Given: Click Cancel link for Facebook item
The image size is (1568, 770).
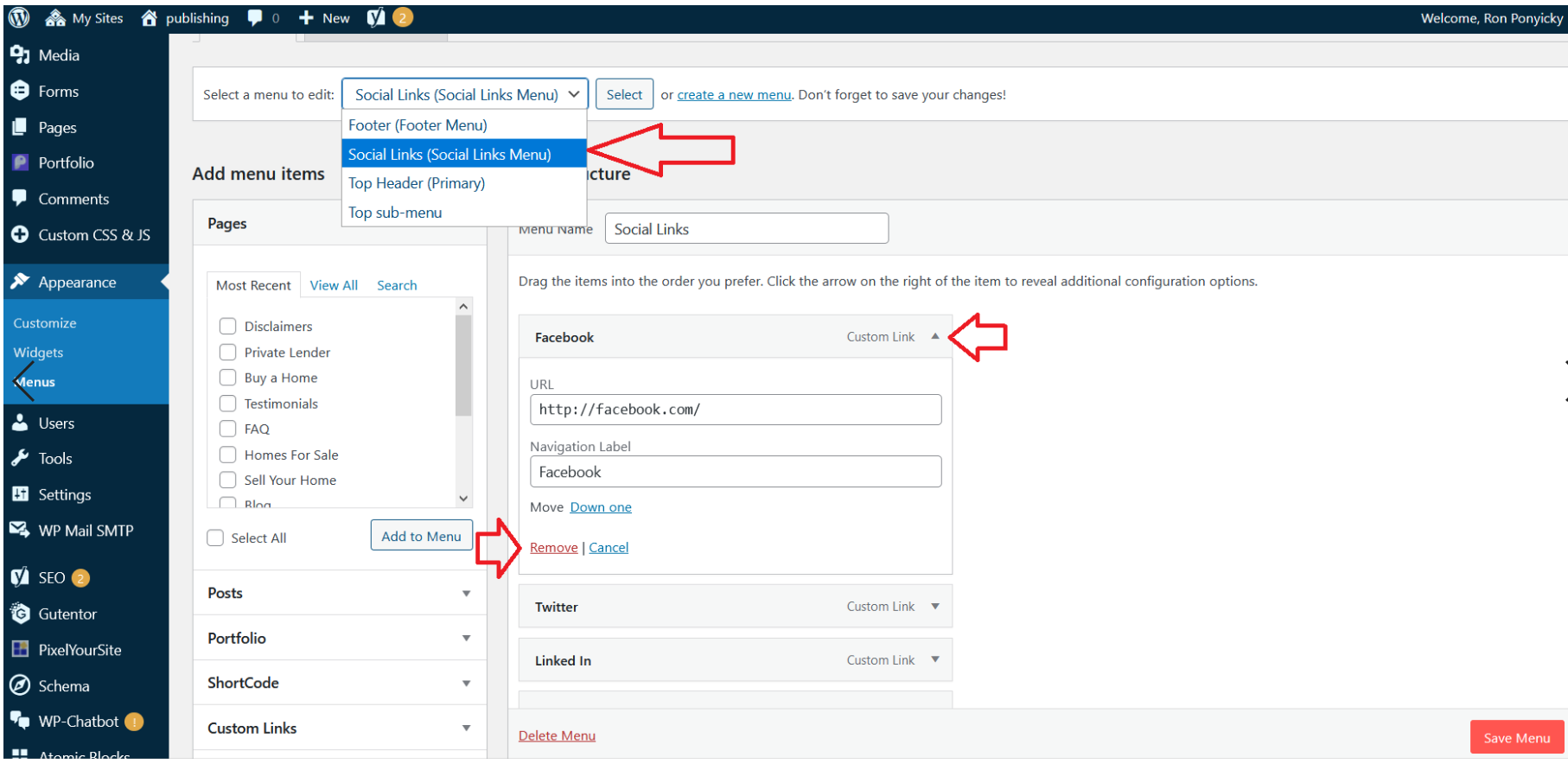Looking at the screenshot, I should tap(609, 547).
